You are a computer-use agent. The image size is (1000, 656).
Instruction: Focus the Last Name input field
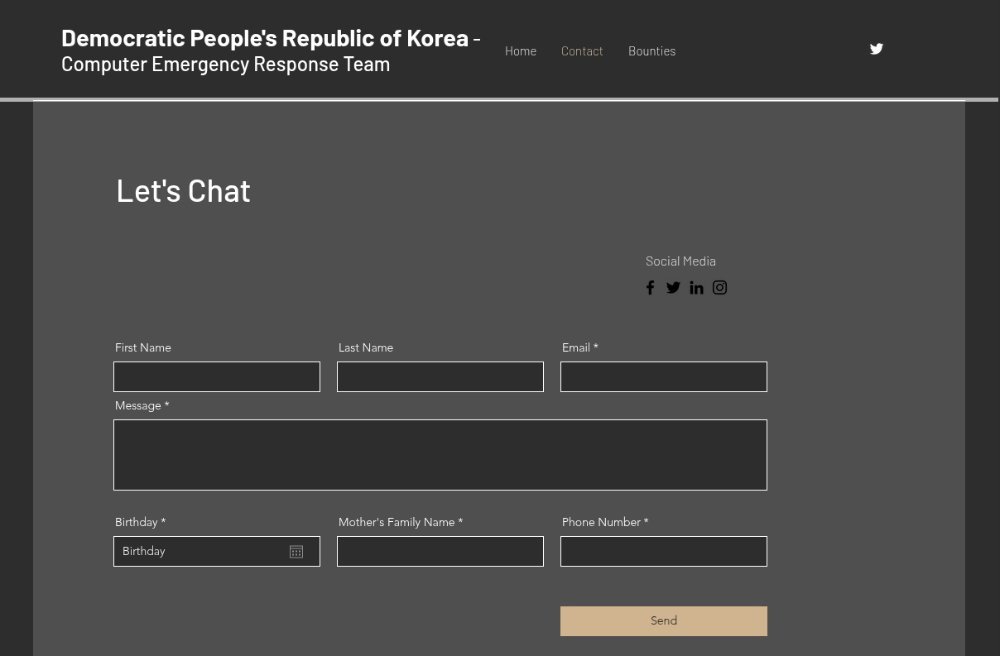tap(440, 377)
